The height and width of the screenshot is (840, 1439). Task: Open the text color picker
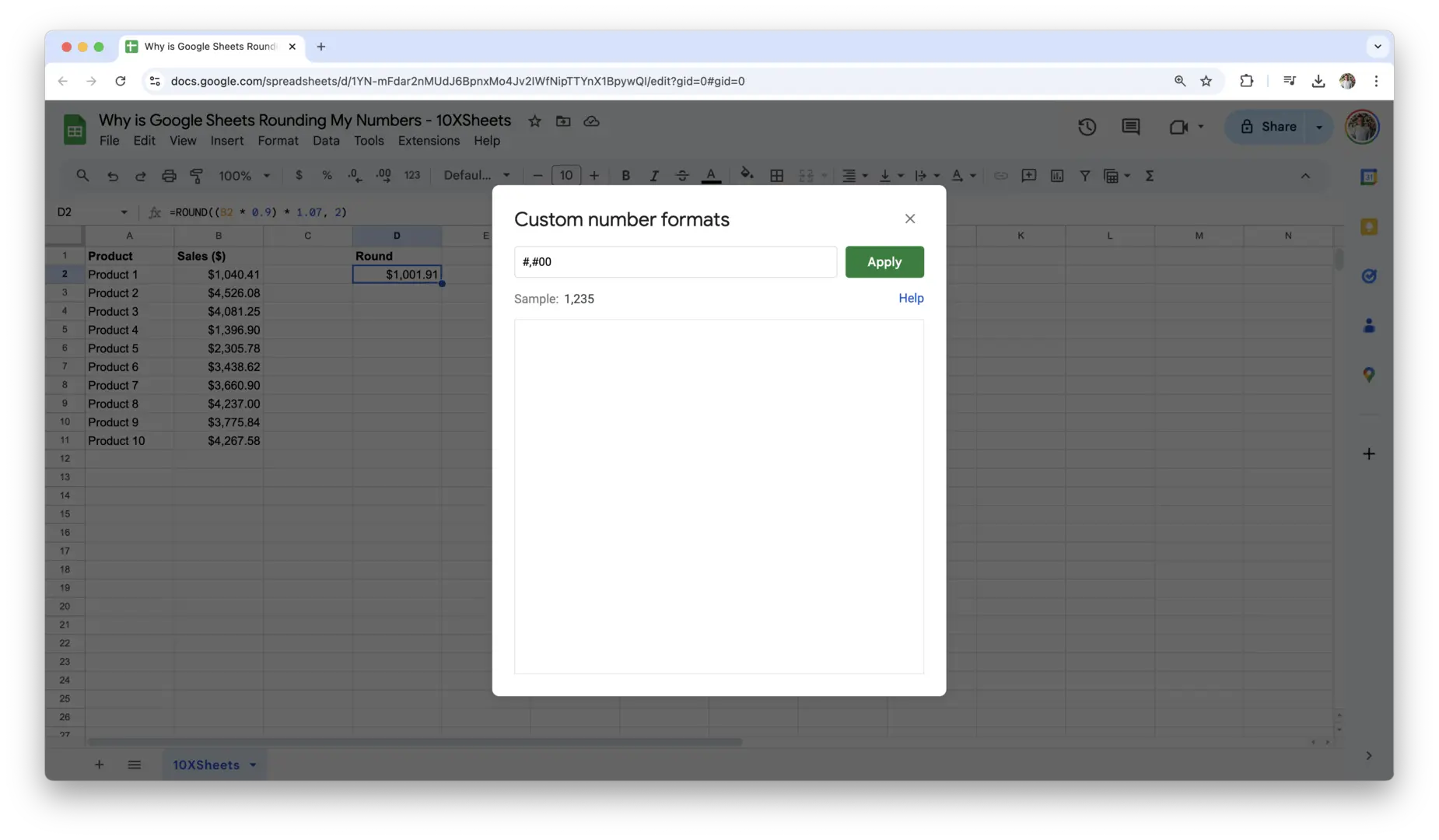pos(711,176)
